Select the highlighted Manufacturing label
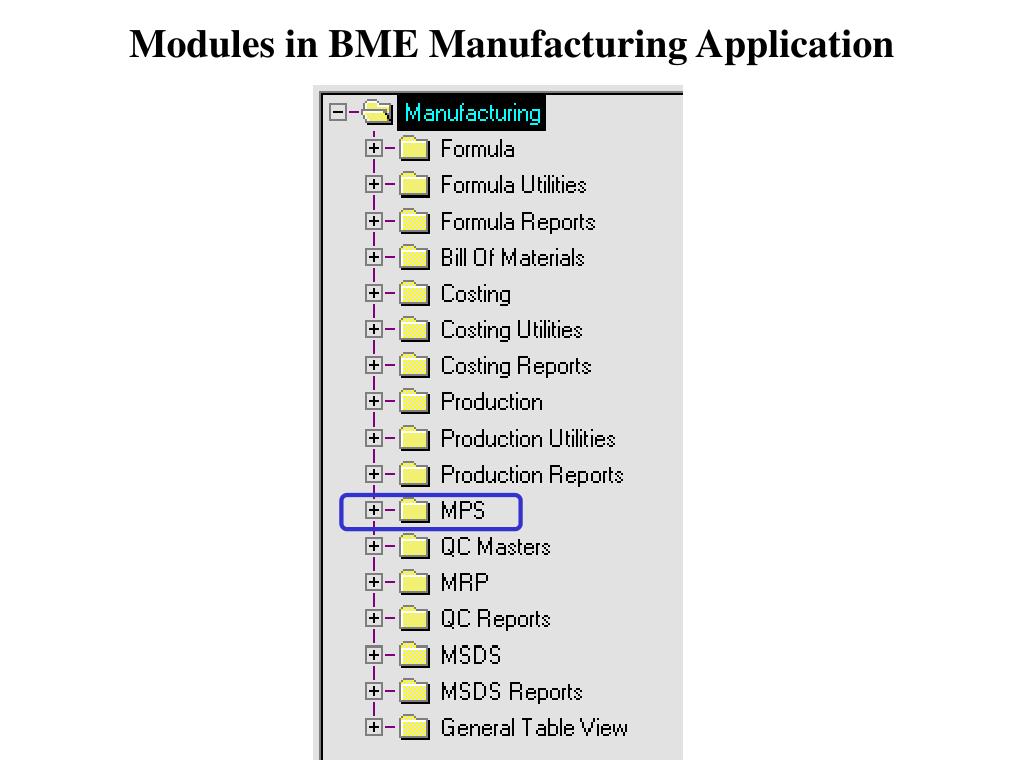This screenshot has width=1024, height=768. [x=472, y=113]
